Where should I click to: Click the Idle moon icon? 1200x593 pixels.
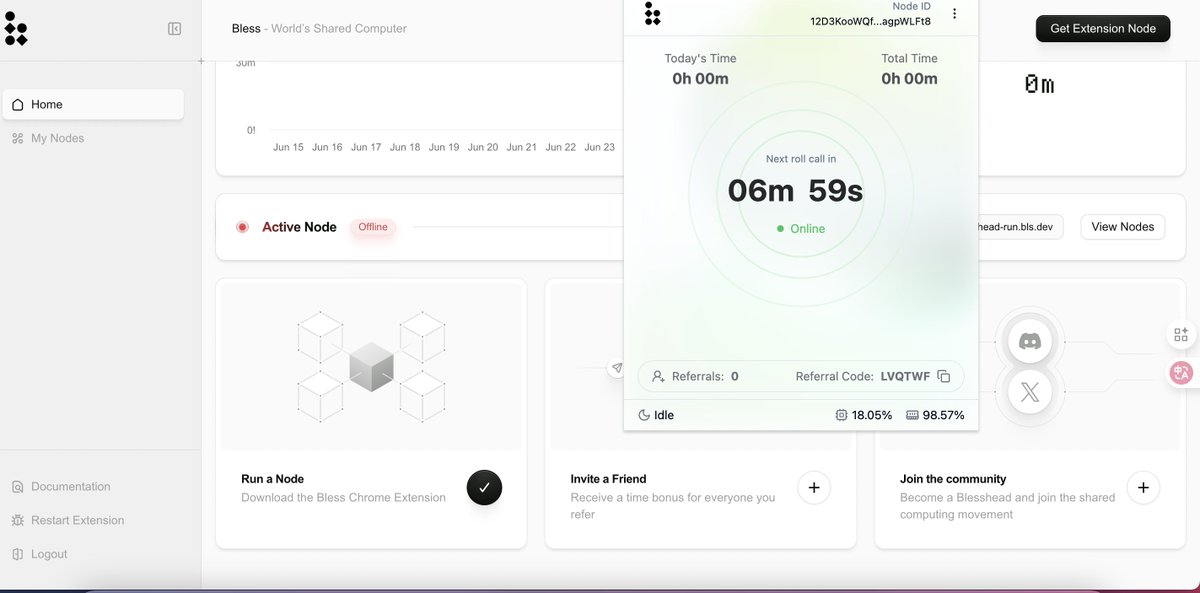pyautogui.click(x=644, y=415)
